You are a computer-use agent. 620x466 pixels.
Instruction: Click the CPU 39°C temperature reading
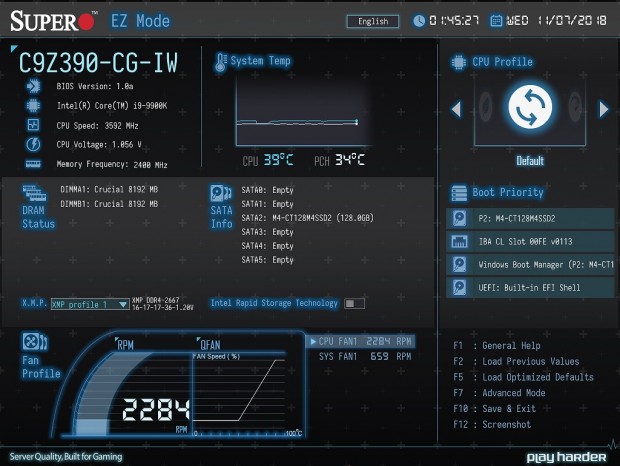268,160
